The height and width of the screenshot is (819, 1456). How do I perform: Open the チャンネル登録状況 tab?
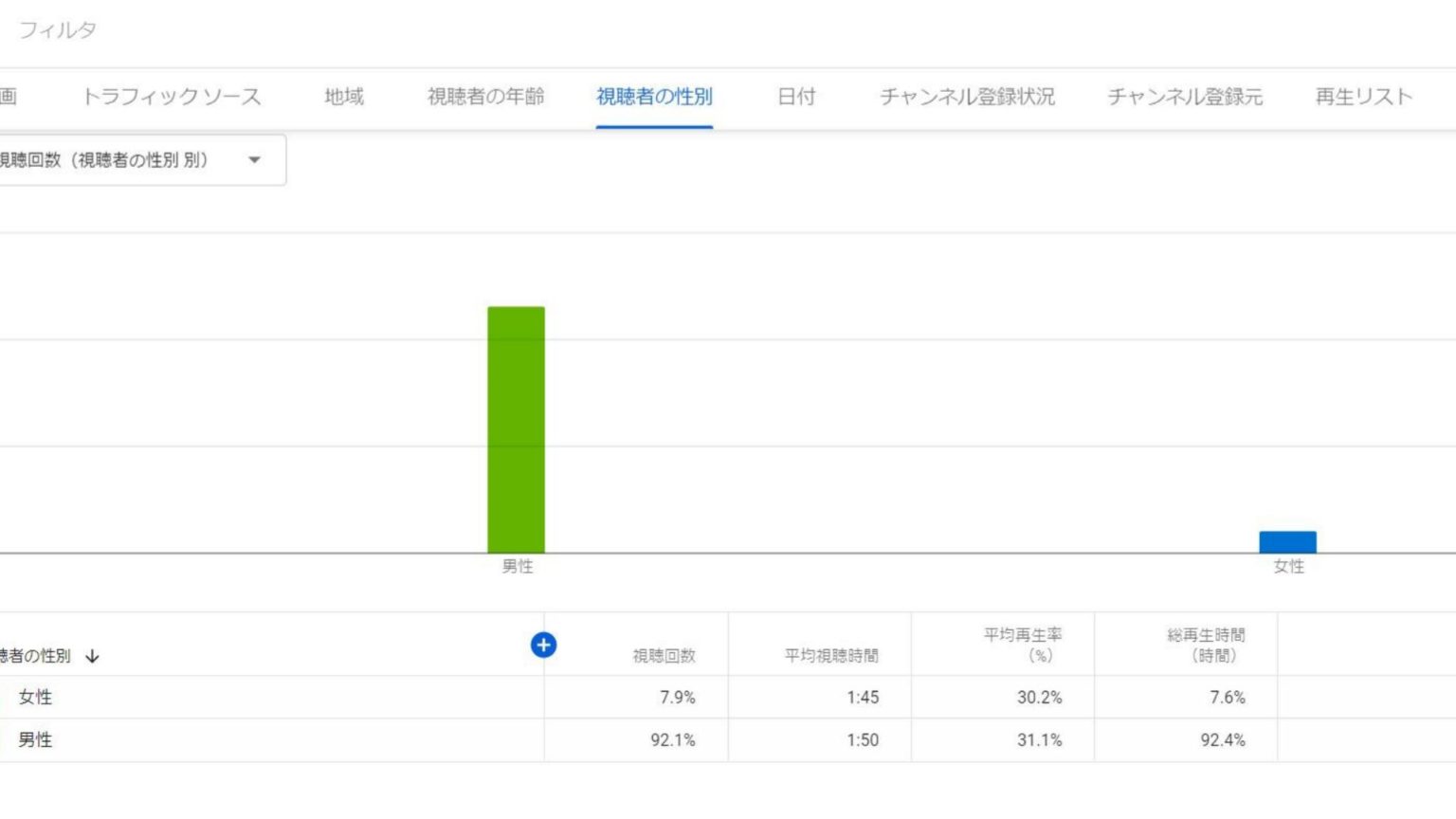point(967,97)
